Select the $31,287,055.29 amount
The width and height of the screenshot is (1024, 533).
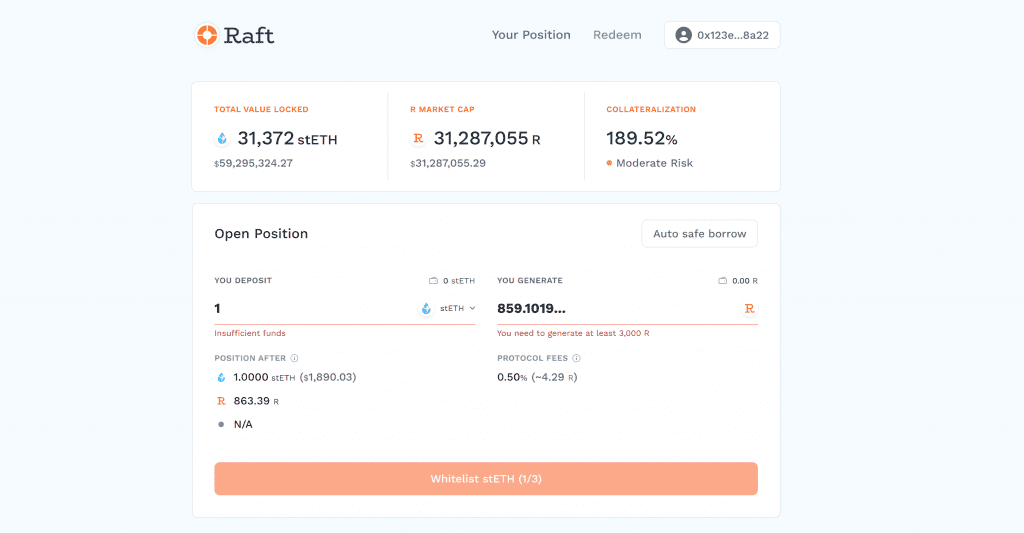[x=448, y=163]
